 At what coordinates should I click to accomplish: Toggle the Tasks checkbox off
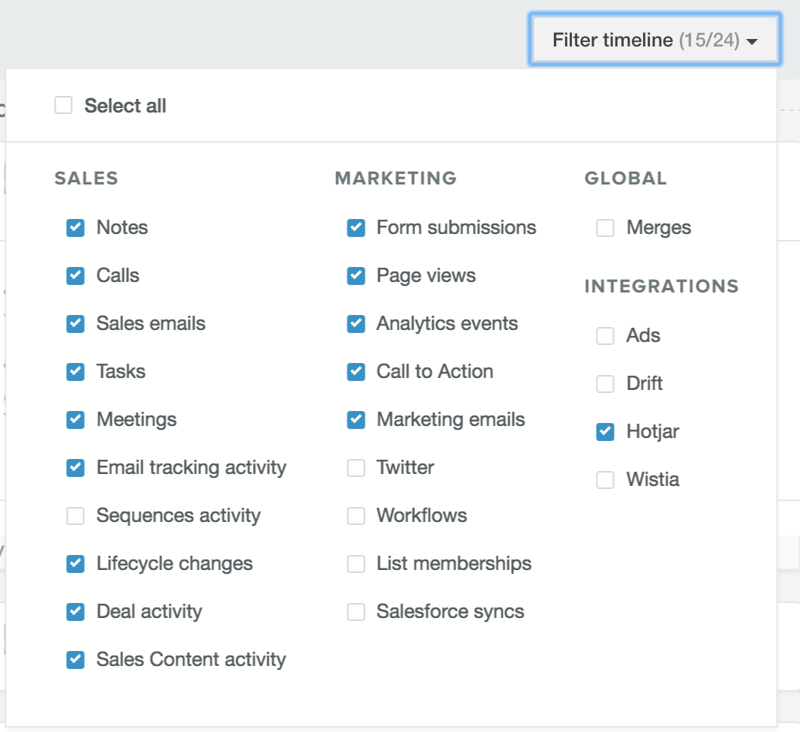(76, 371)
